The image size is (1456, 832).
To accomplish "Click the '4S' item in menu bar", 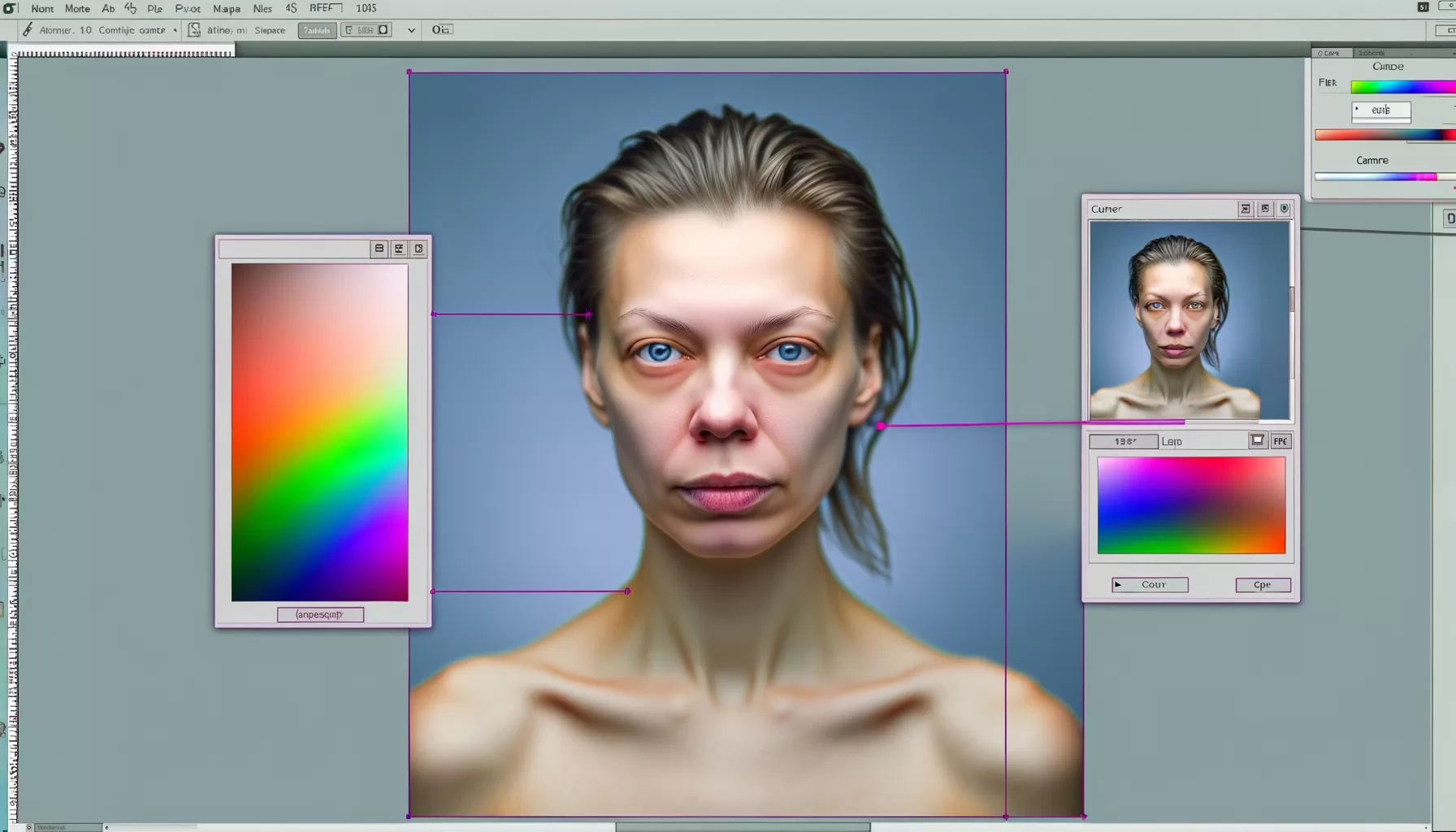I will [291, 8].
